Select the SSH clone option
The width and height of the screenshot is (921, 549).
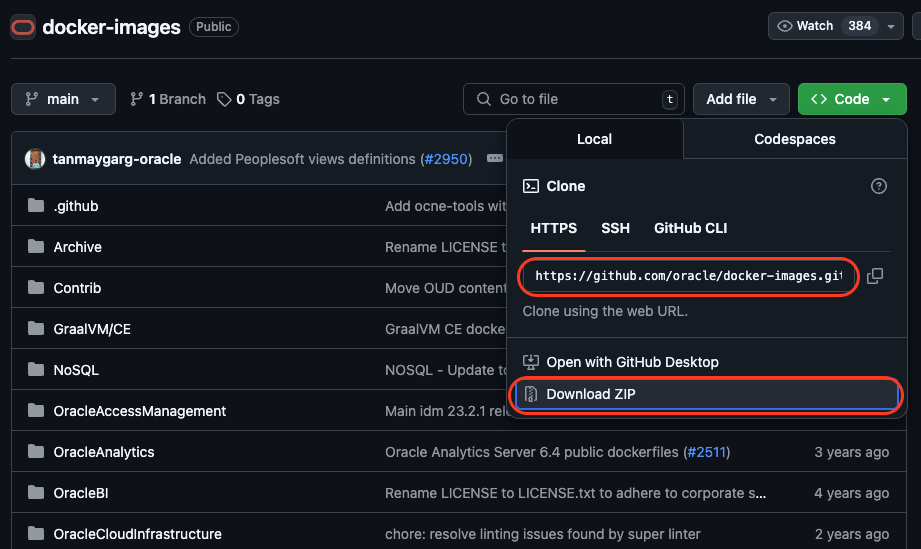click(615, 228)
